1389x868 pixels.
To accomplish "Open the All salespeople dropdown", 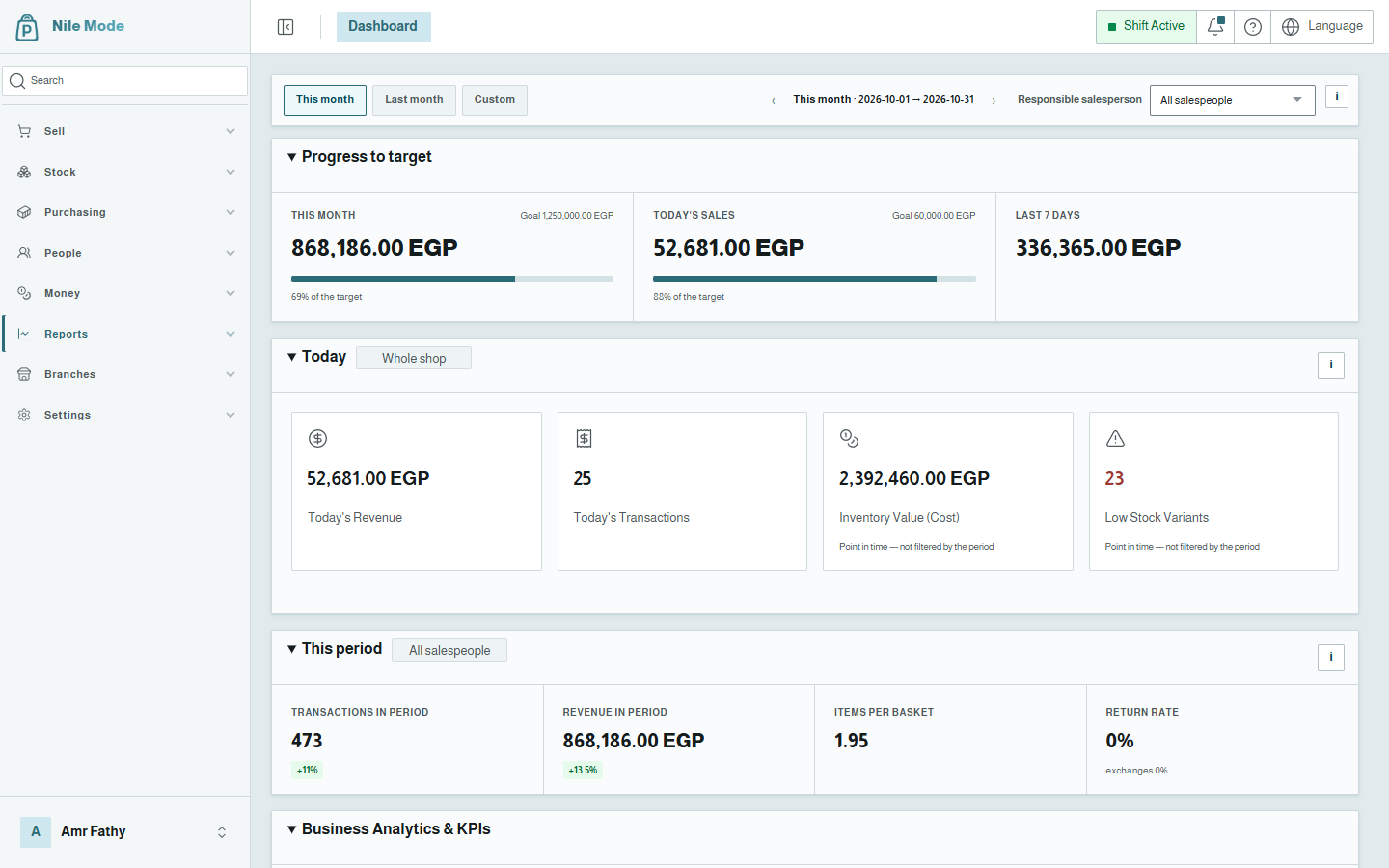I will tap(1232, 100).
